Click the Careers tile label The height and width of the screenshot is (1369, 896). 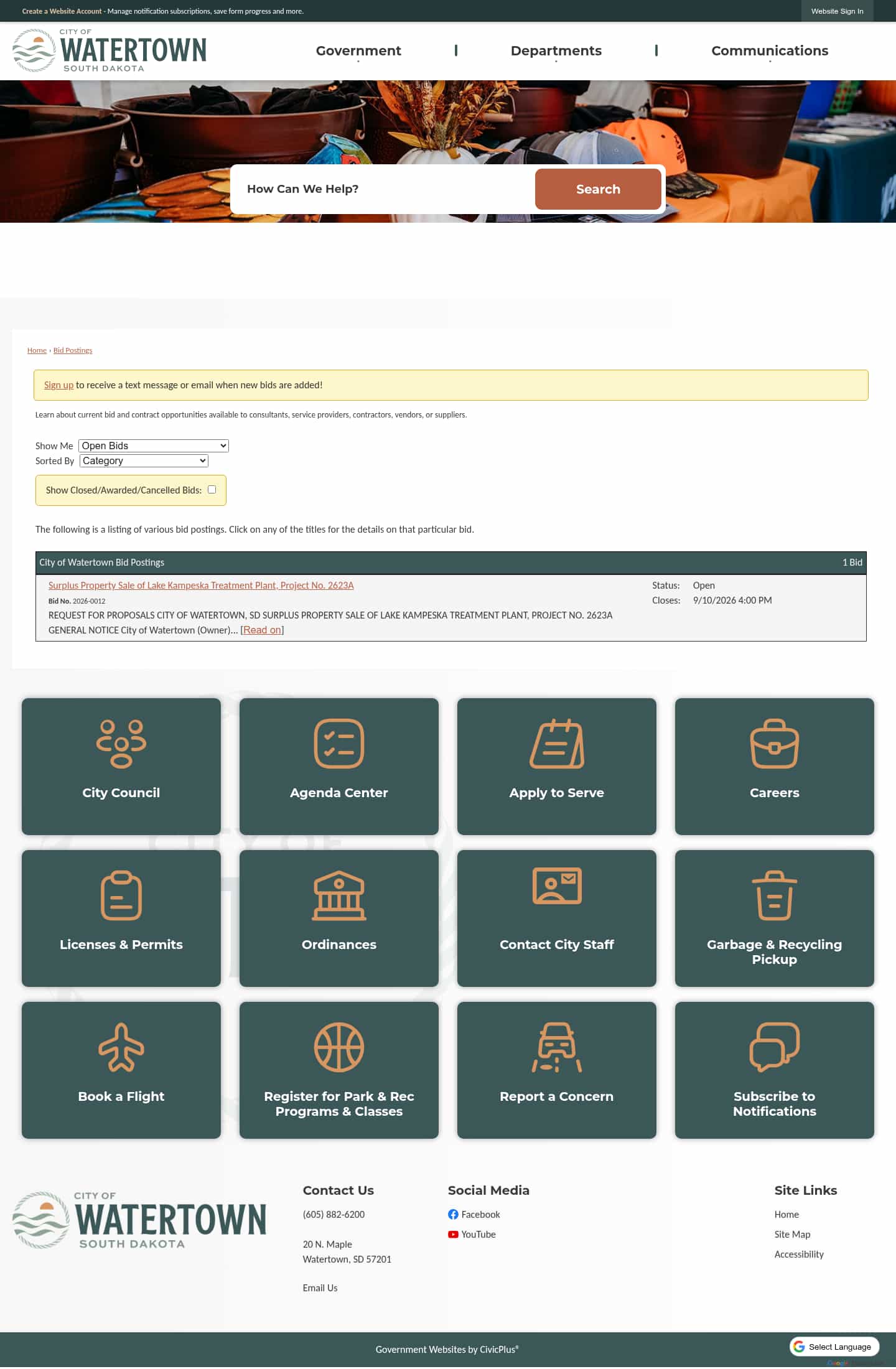click(x=775, y=793)
